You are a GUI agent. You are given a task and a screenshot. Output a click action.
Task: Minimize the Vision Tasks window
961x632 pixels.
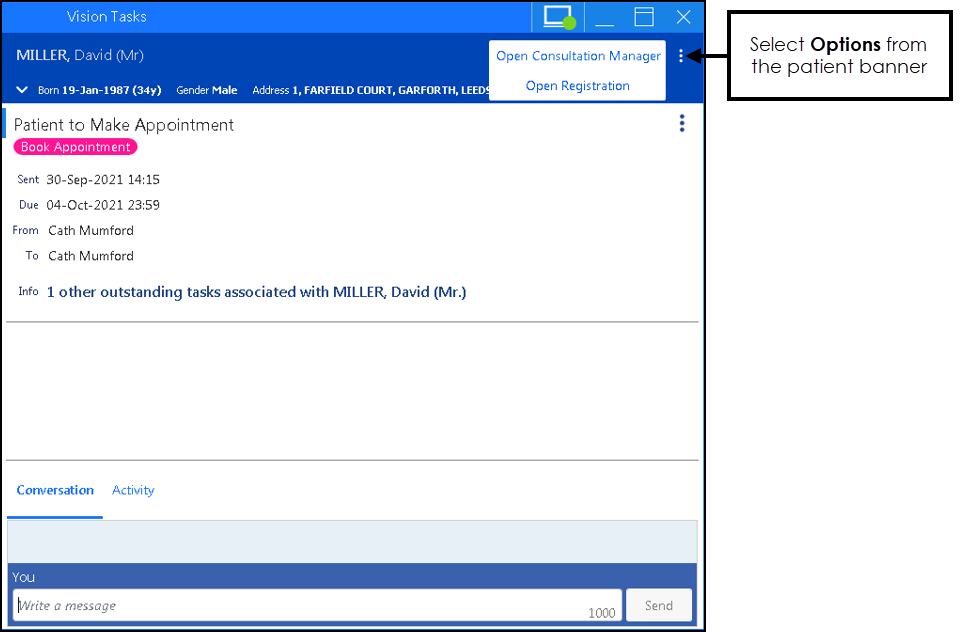pyautogui.click(x=604, y=17)
